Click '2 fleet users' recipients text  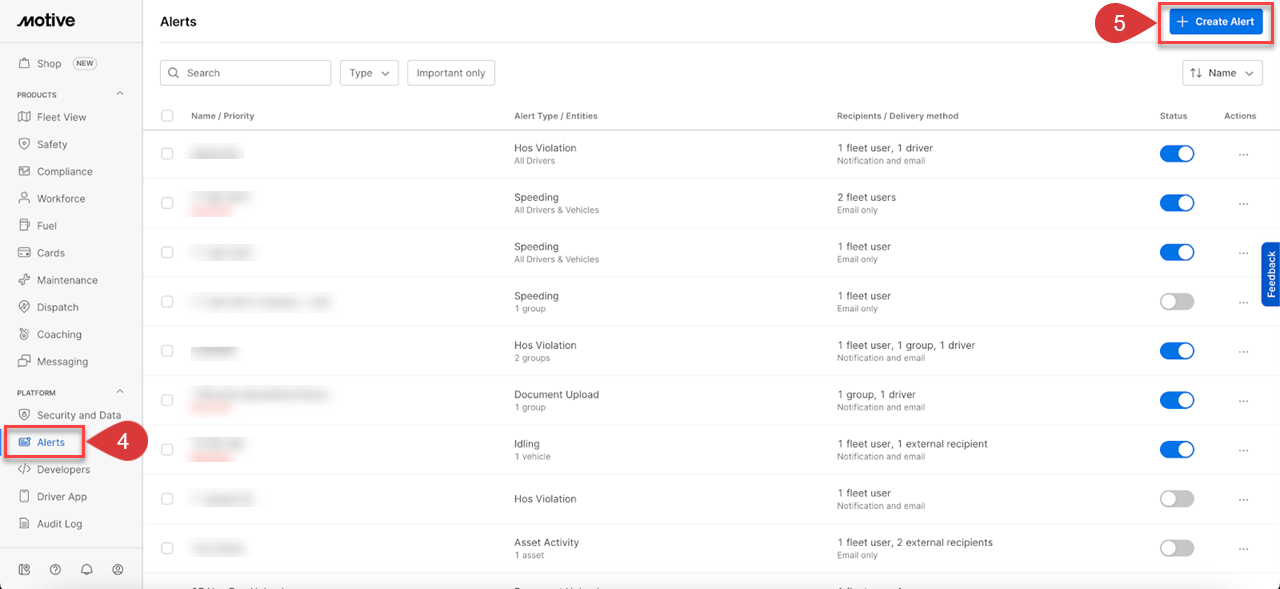click(867, 197)
